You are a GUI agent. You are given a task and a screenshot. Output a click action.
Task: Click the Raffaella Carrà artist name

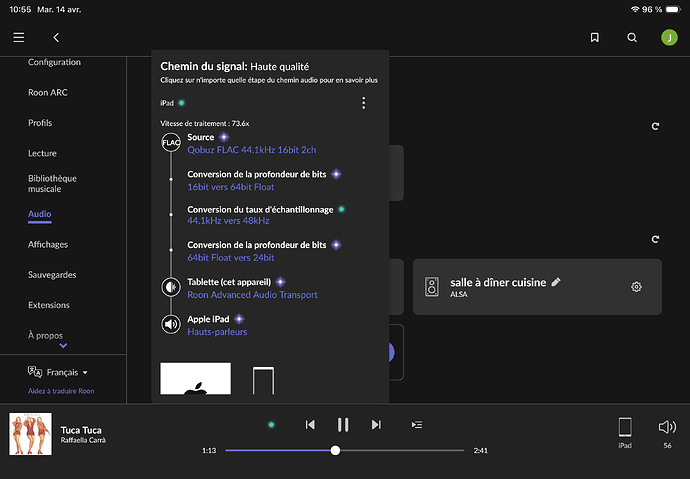coord(83,440)
